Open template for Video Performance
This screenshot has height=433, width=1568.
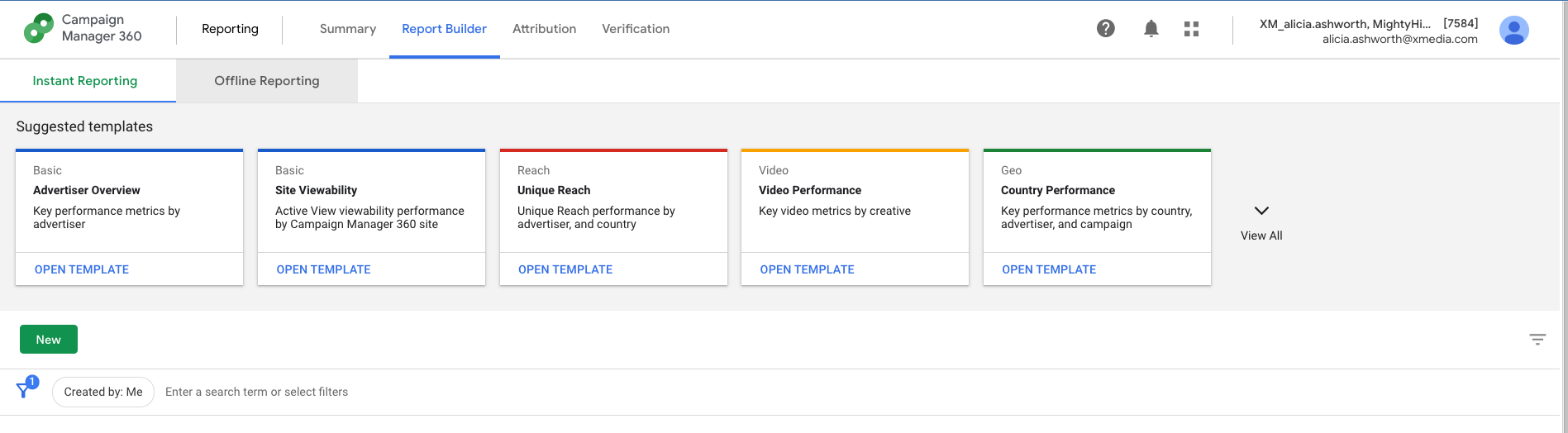coord(808,269)
